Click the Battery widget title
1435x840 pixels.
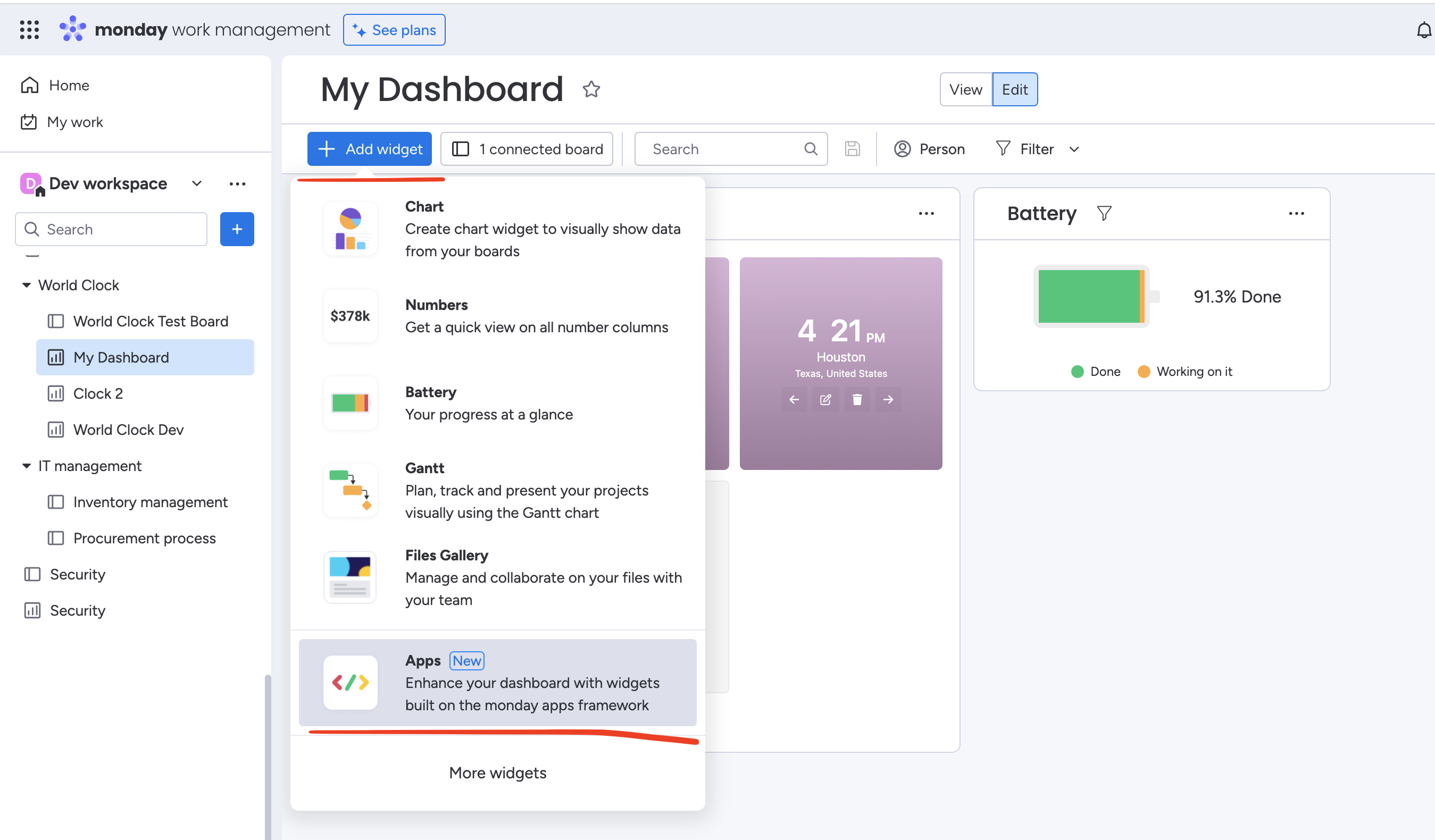click(1041, 213)
